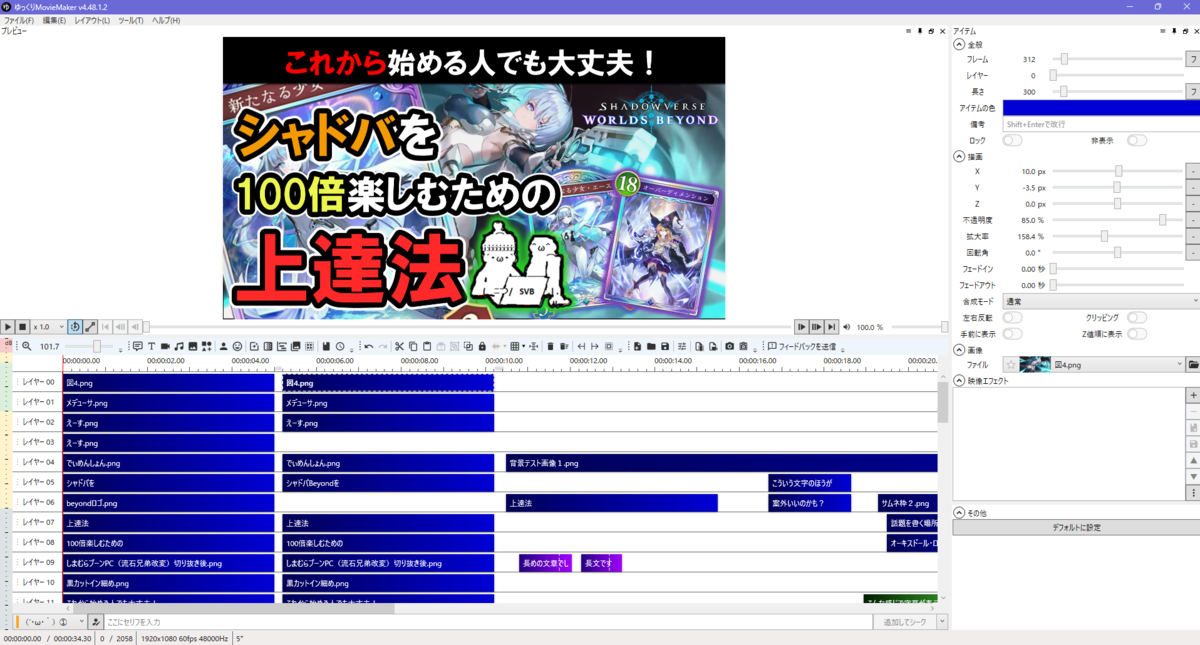This screenshot has width=1200, height=645.
Task: Toggle the loop playback icon
Action: click(x=76, y=327)
